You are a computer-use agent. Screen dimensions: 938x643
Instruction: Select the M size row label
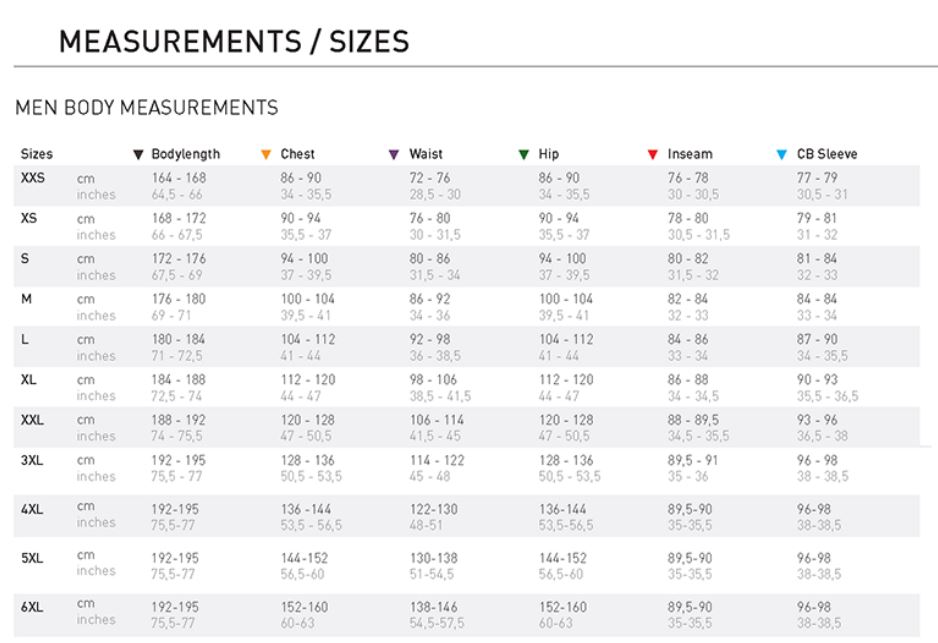click(x=26, y=299)
